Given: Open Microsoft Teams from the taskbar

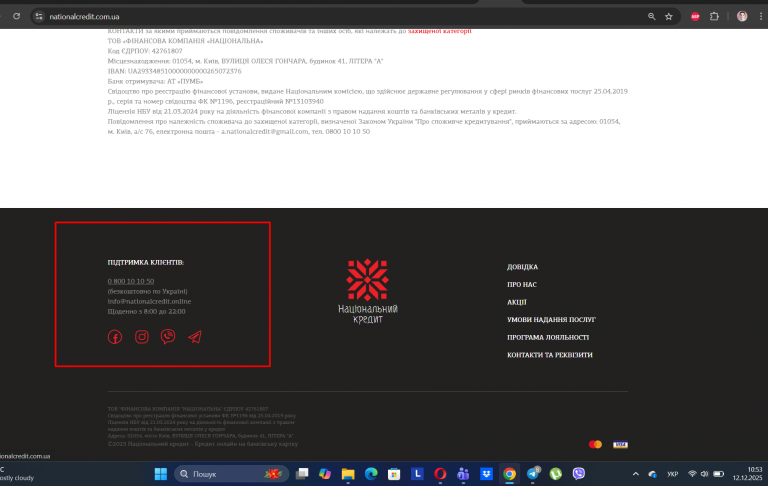Looking at the screenshot, I should pos(463,474).
